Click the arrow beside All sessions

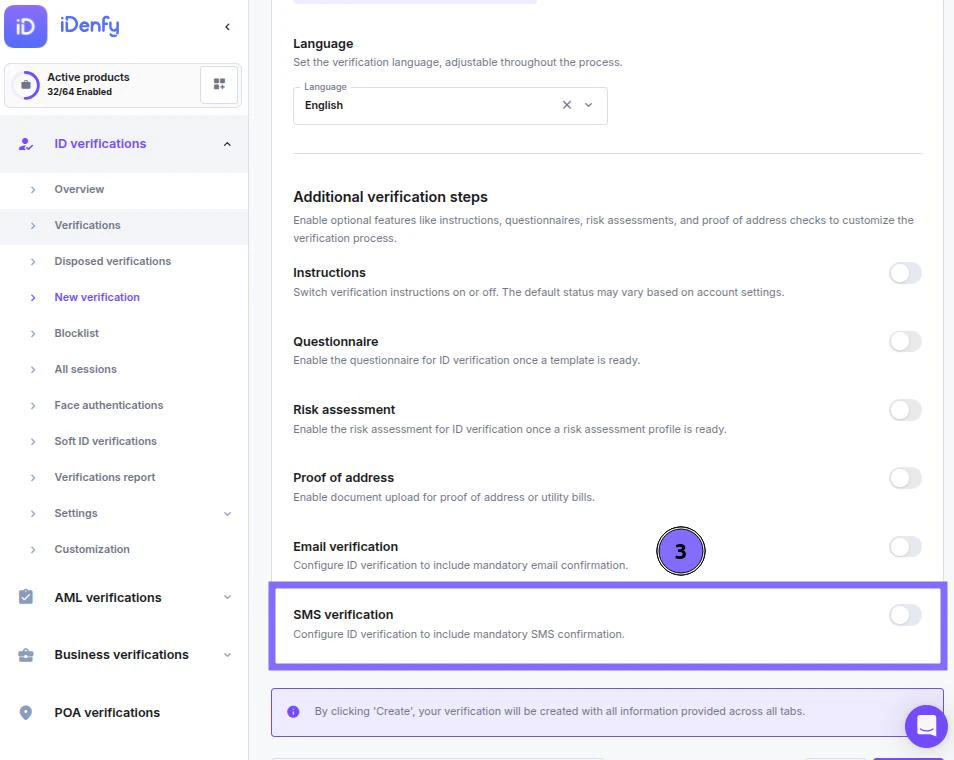pyautogui.click(x=33, y=370)
